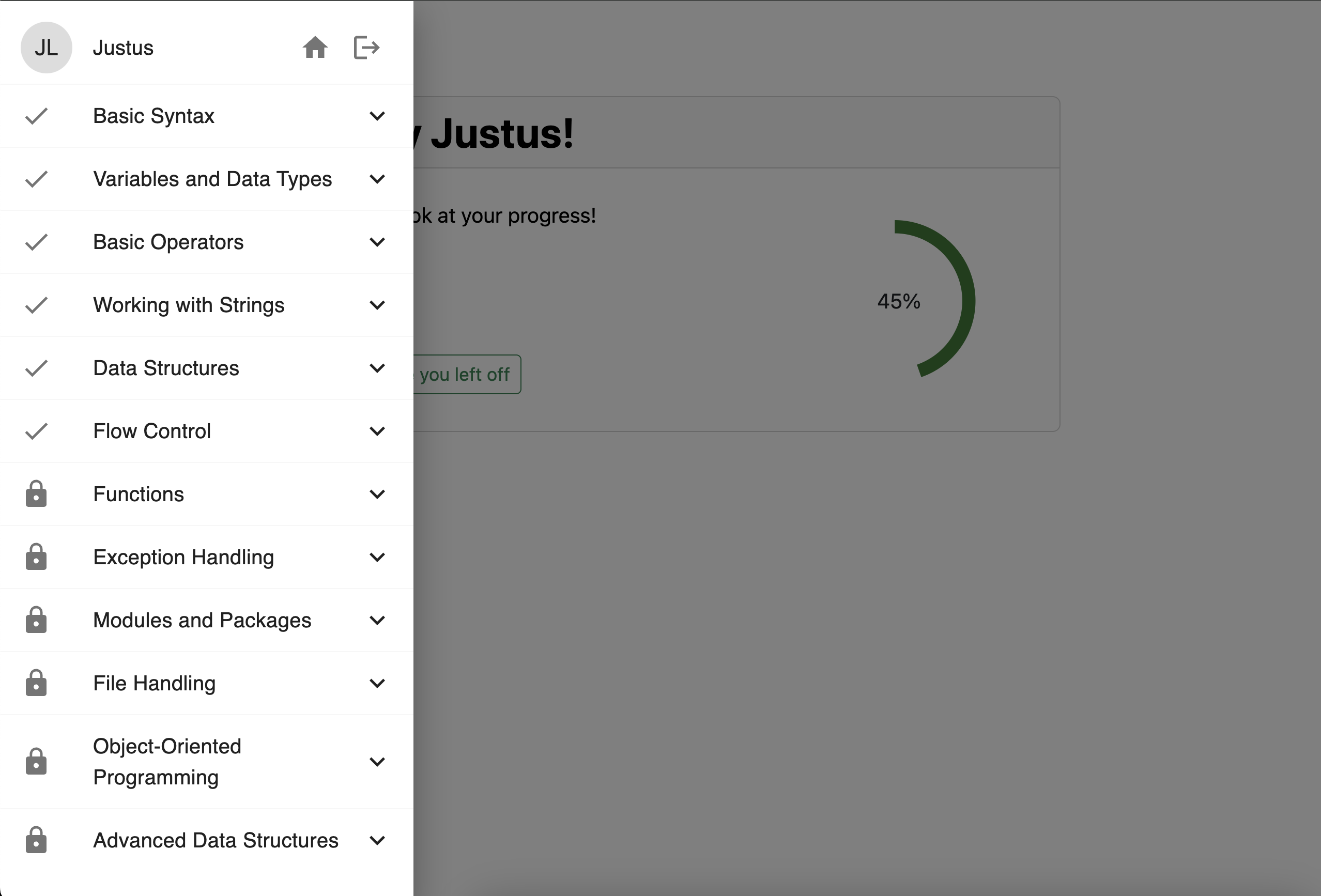Click the logout icon next to home
1321x896 pixels.
(x=366, y=48)
